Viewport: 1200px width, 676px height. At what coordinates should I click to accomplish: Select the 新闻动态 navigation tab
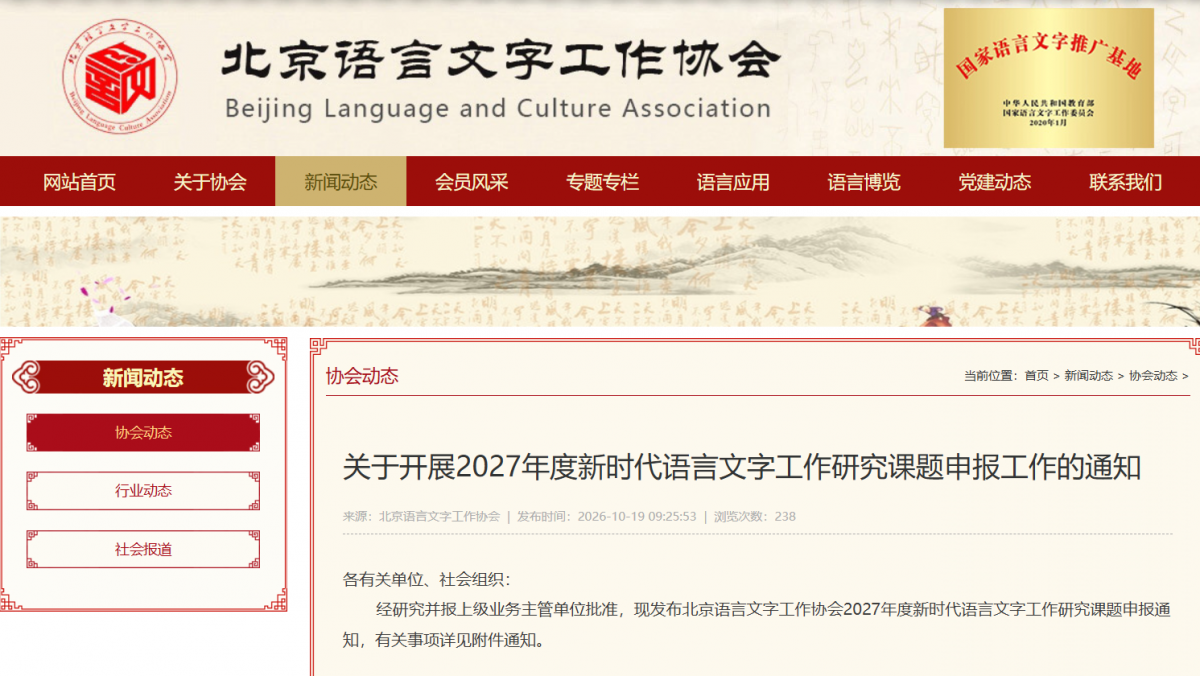[x=341, y=182]
